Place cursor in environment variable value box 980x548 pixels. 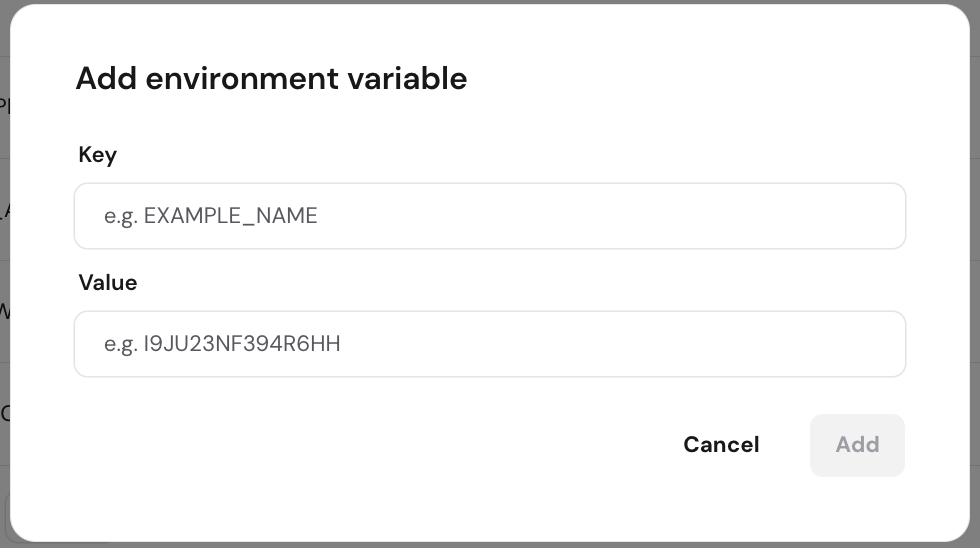[x=489, y=344]
